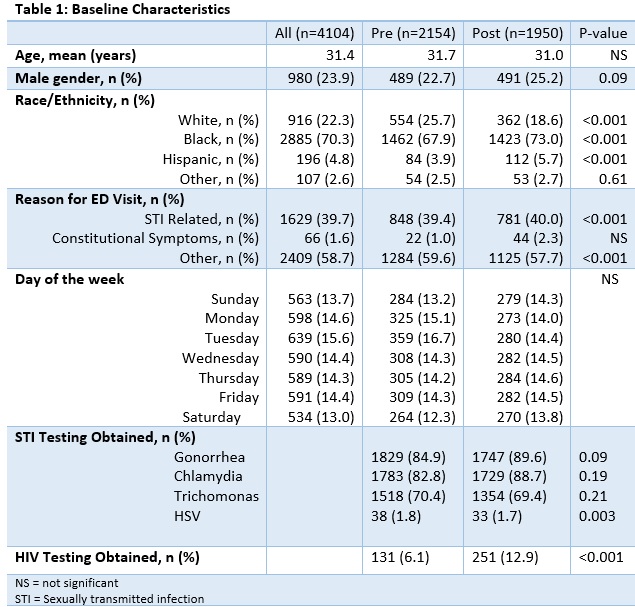This screenshot has width=635, height=607.
Task: Select the 'STI Testing Obtained, n (%)' heading
Action: tap(105, 437)
